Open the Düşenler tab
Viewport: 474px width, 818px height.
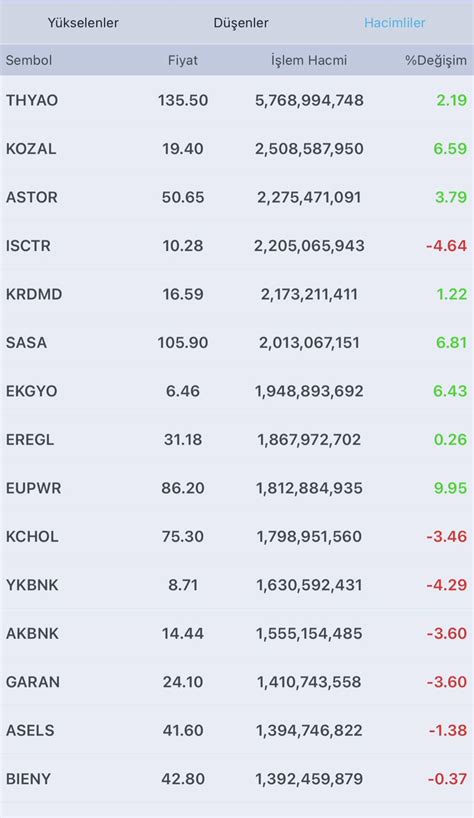tap(241, 23)
